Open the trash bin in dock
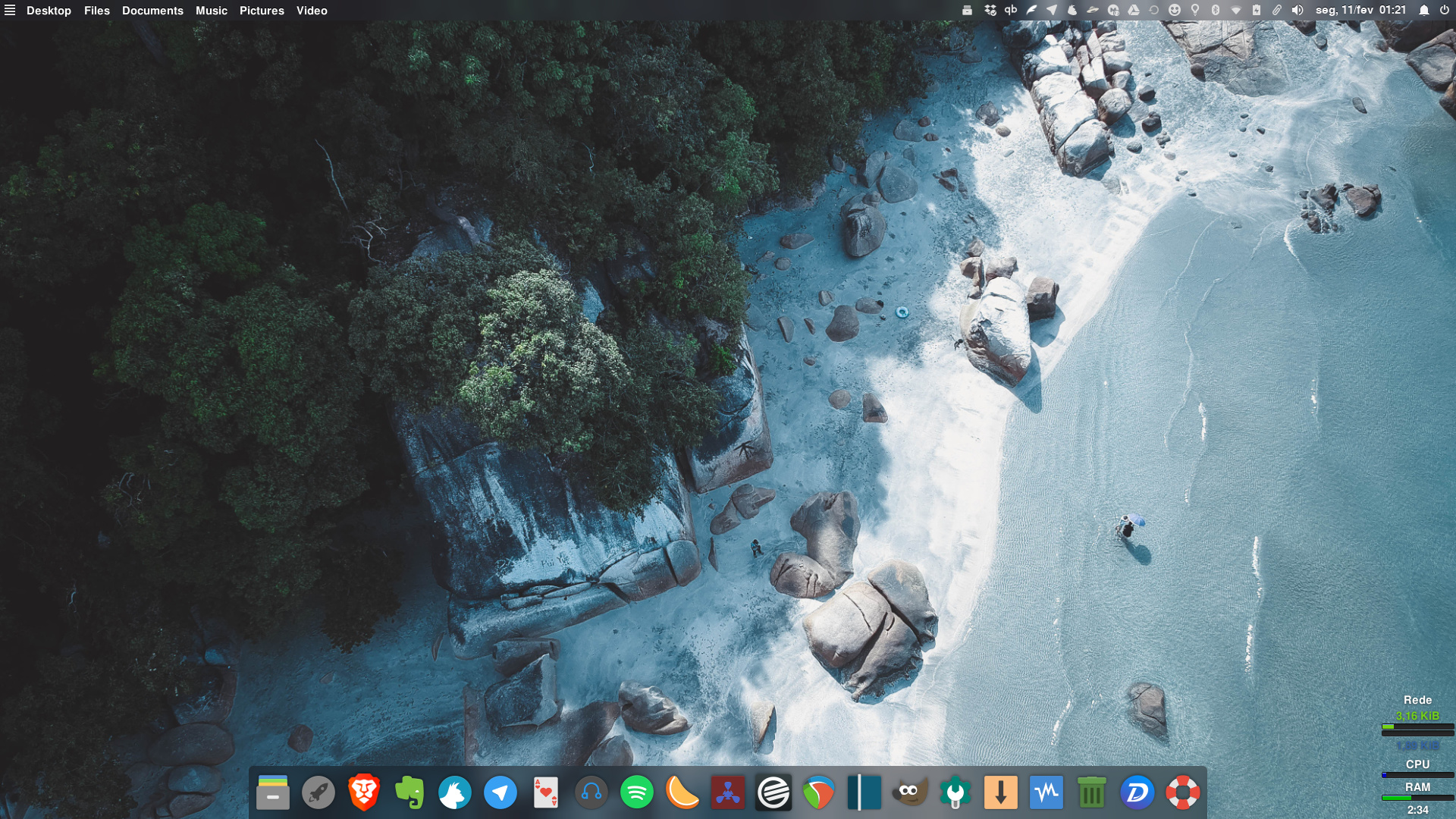 pos(1091,792)
